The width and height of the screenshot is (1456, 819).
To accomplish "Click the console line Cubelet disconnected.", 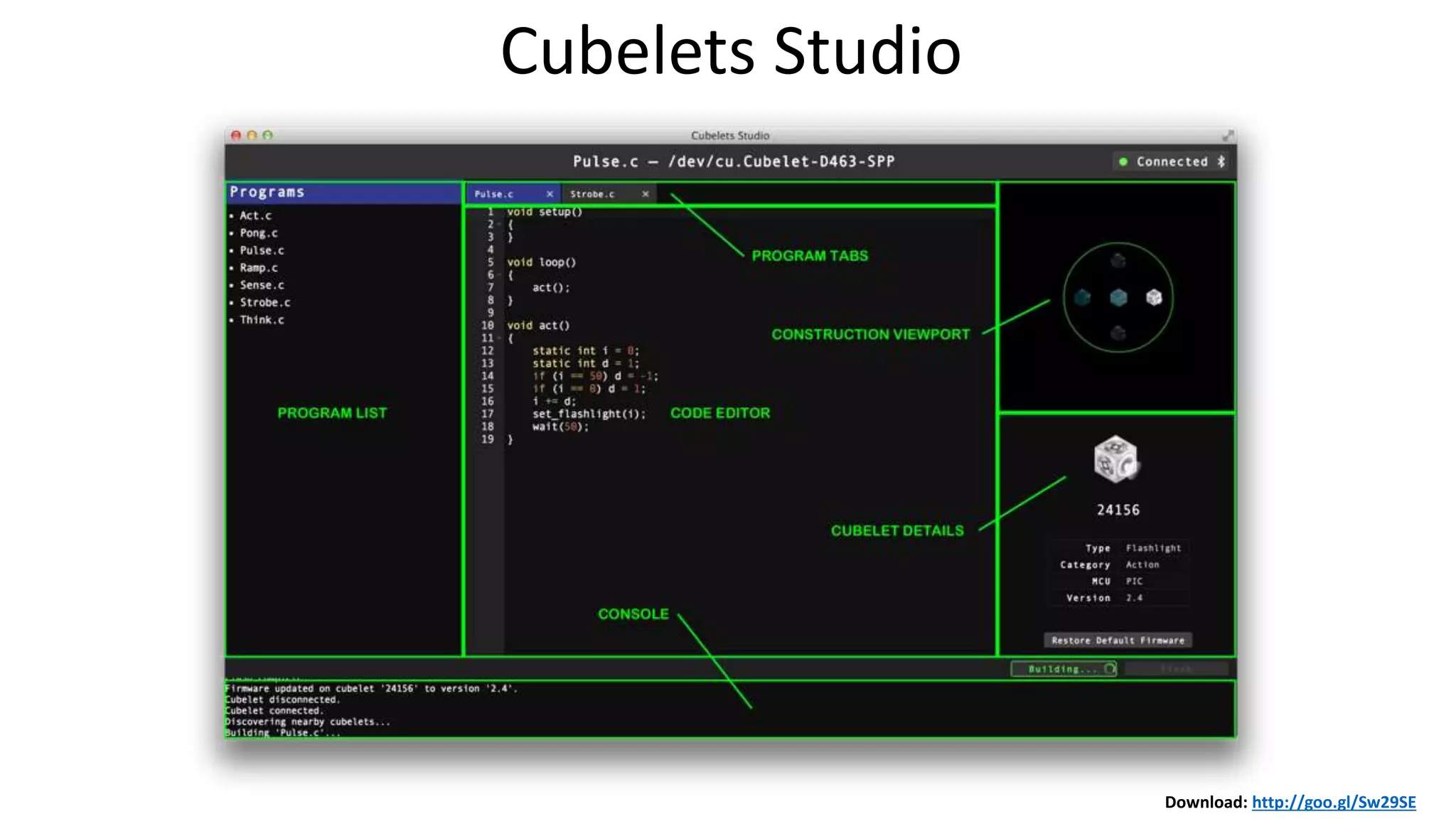I will [x=283, y=700].
